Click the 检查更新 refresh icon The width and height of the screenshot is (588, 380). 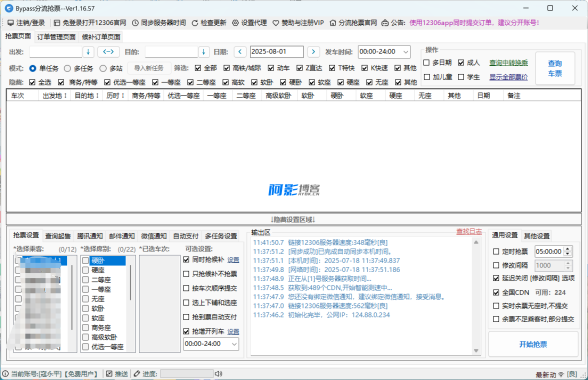[x=195, y=23]
